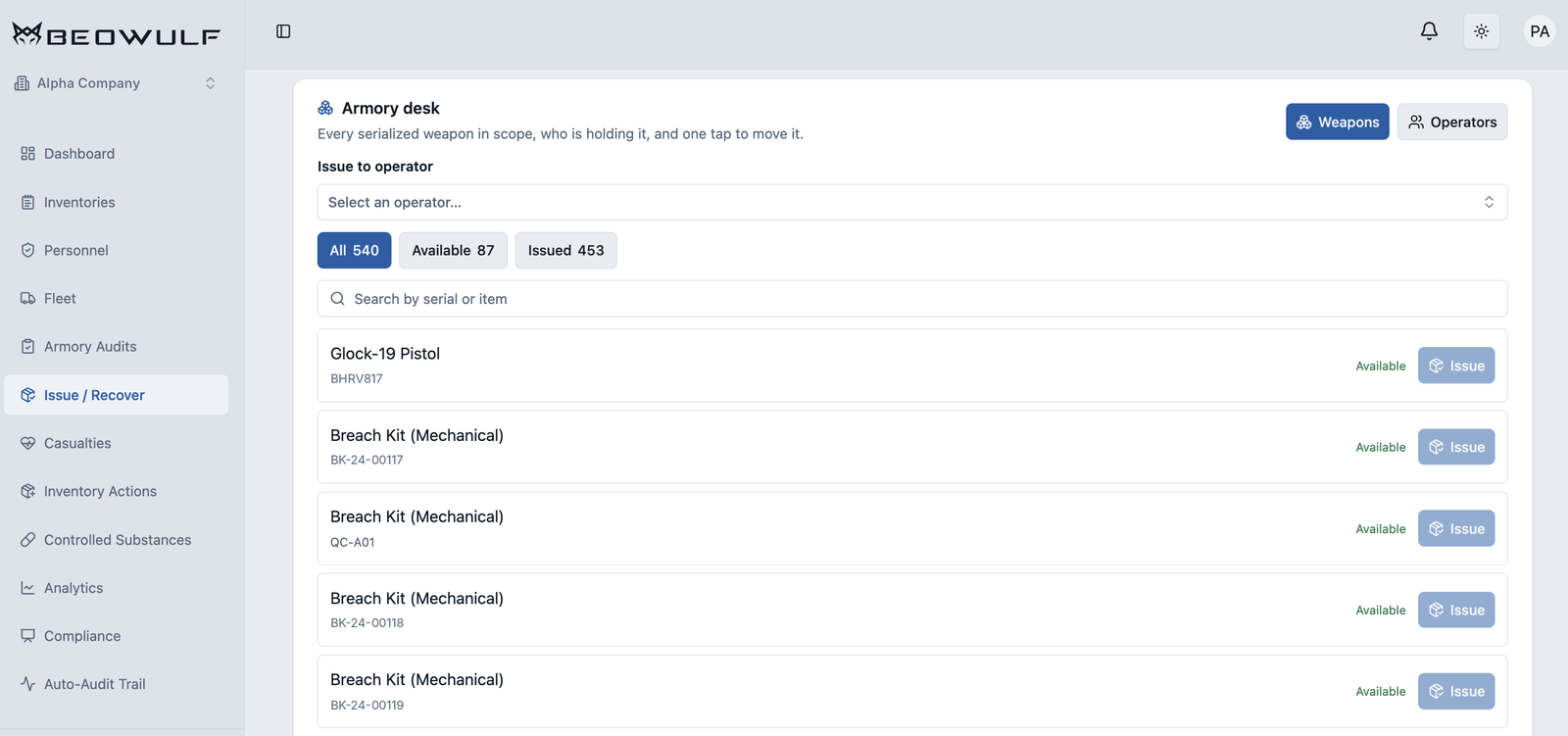This screenshot has height=736, width=1568.
Task: Click the Available status for BHRV817
Action: 1381,366
